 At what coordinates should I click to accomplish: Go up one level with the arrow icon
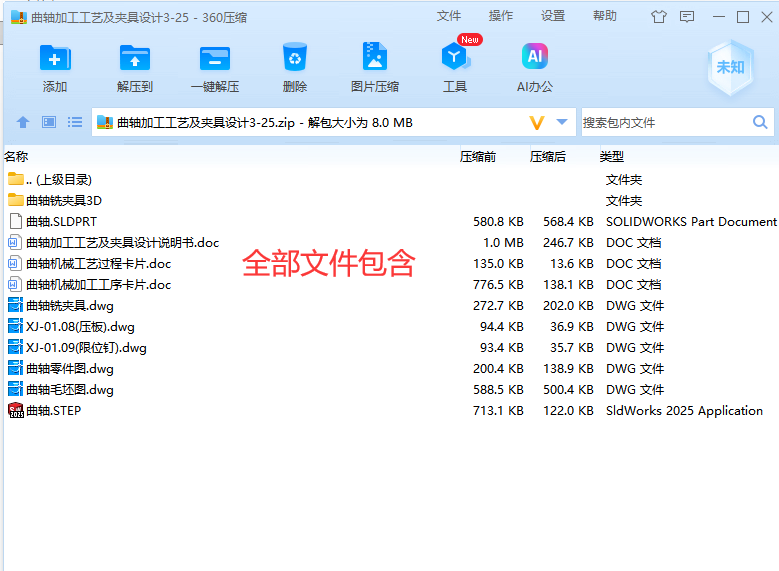click(23, 122)
